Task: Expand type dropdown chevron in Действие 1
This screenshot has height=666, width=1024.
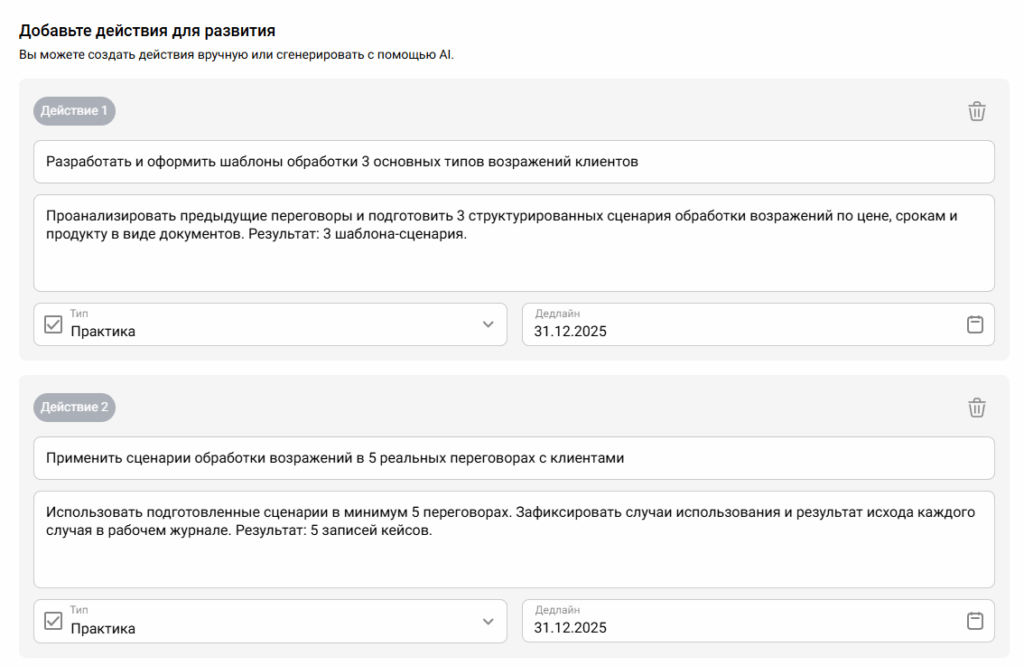Action: click(x=488, y=325)
